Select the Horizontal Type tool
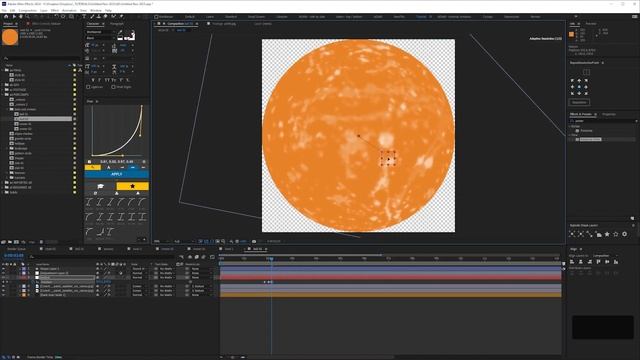The width and height of the screenshot is (640, 360). click(x=84, y=17)
